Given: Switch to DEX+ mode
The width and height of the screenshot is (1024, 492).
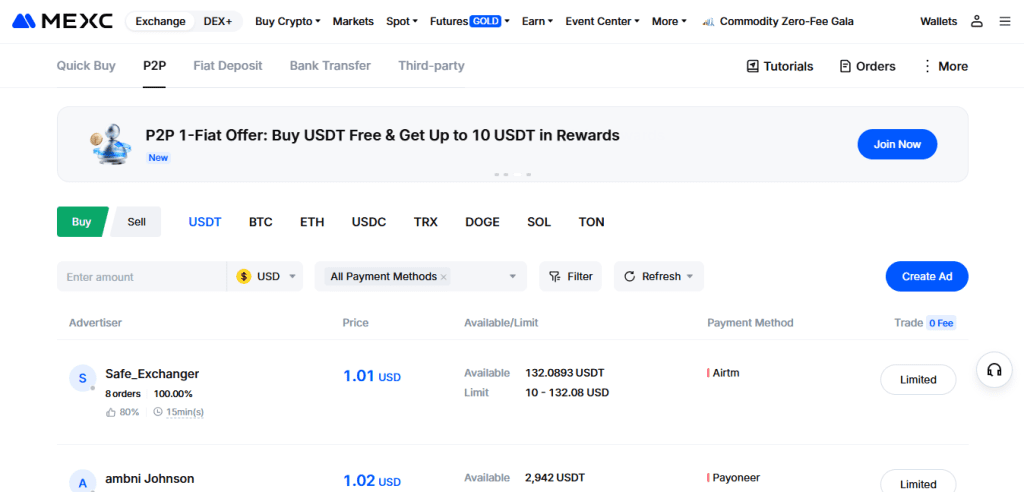Looking at the screenshot, I should pos(217,21).
